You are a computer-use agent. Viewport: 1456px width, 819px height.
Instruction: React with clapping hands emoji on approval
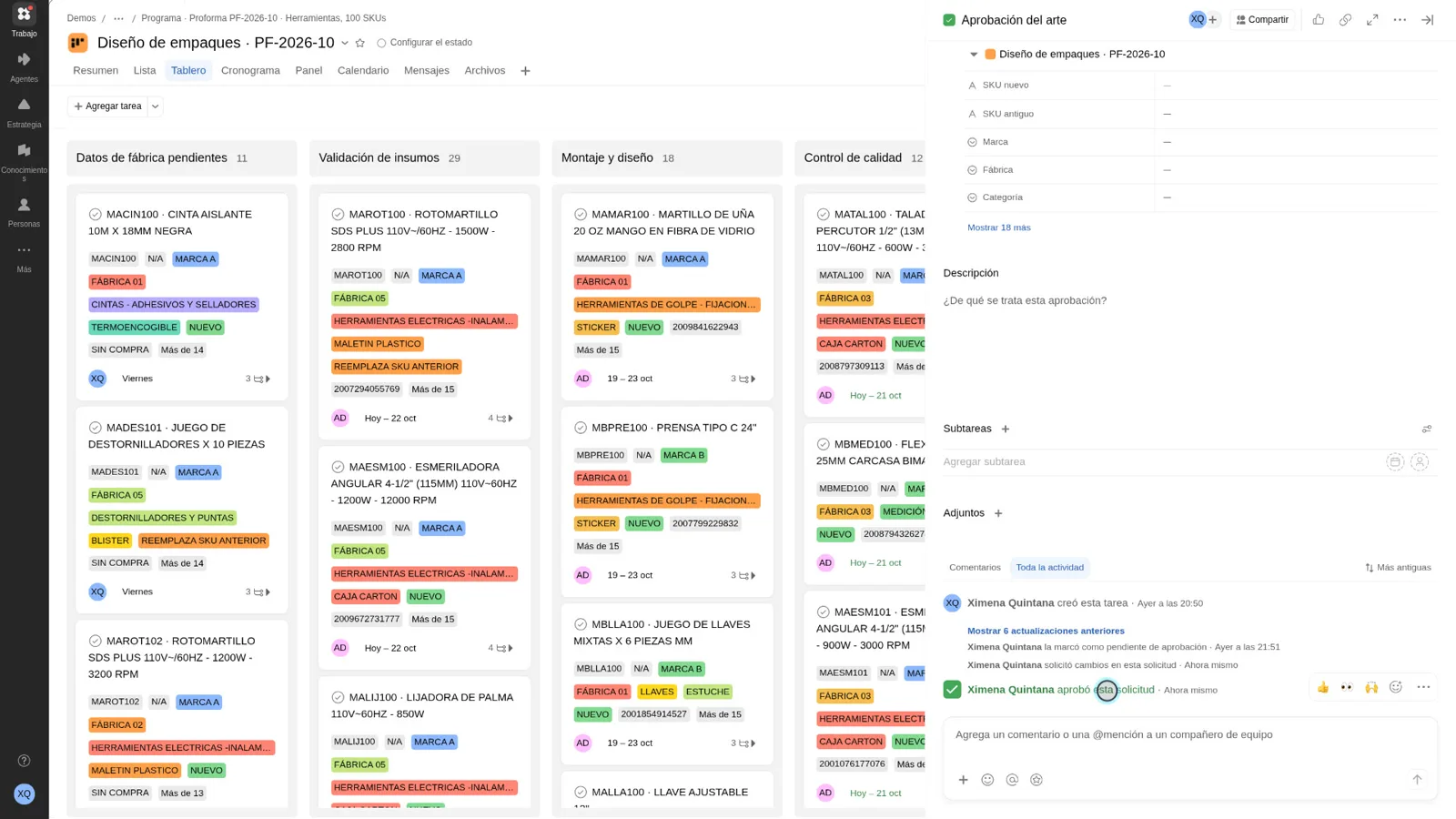pyautogui.click(x=1371, y=688)
